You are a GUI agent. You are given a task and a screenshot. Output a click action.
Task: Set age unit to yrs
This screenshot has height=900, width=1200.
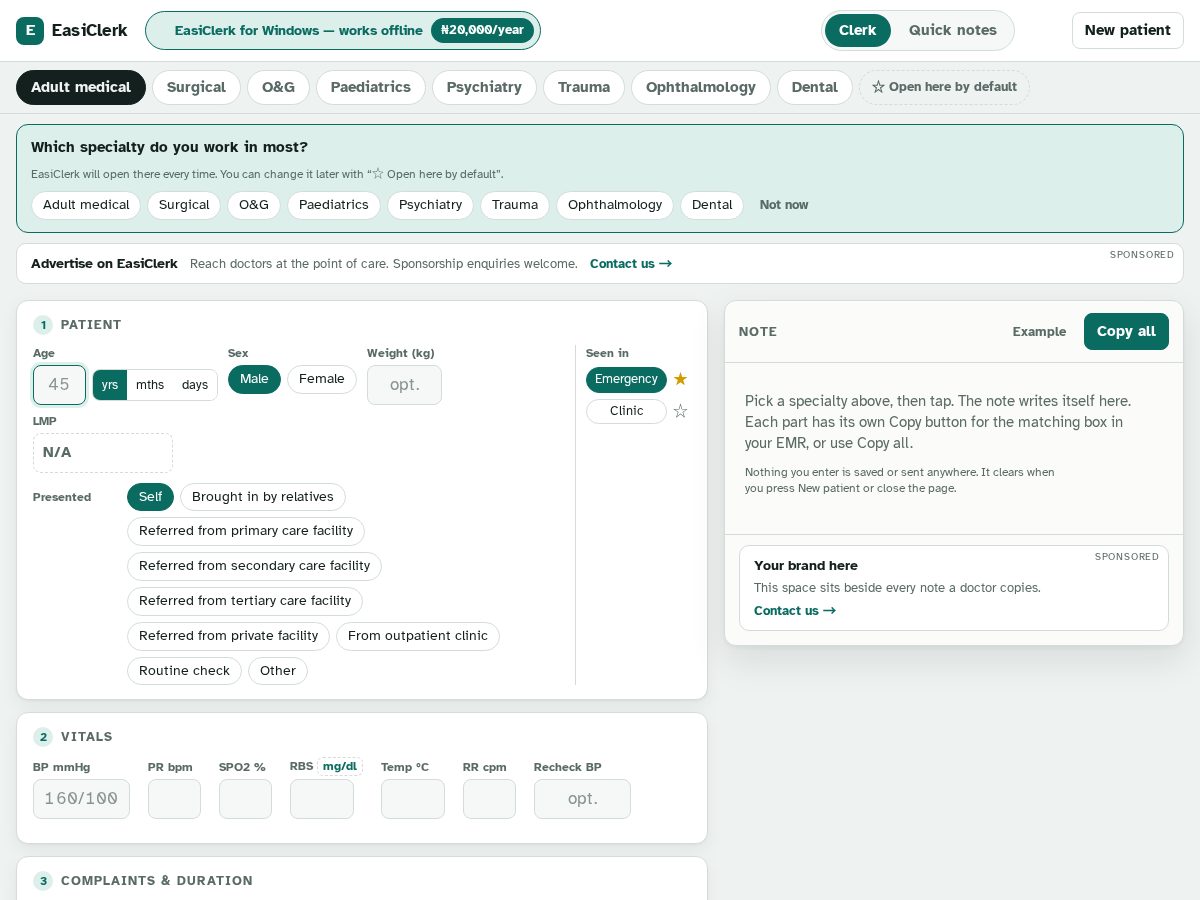click(x=110, y=385)
